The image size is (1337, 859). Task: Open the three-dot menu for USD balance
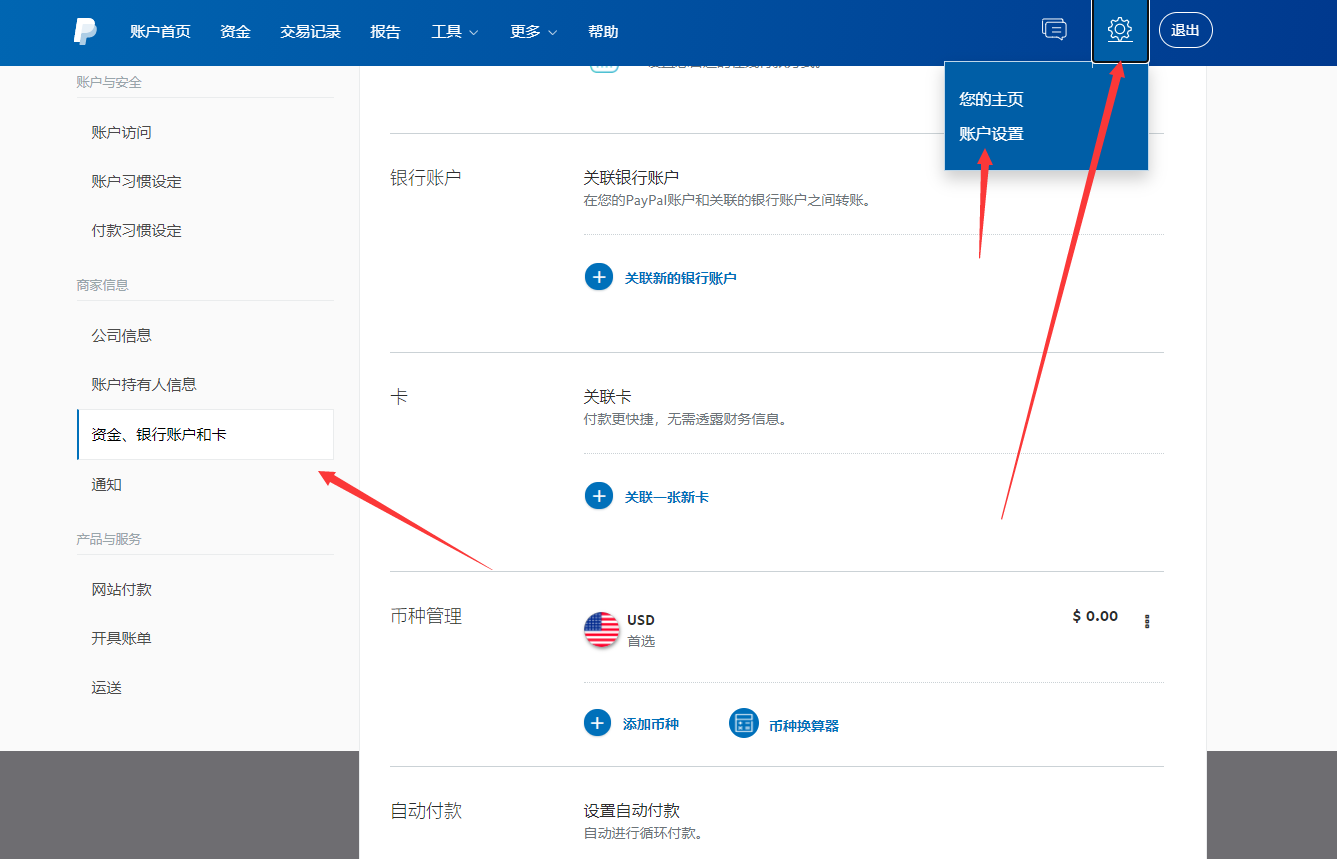(1147, 621)
